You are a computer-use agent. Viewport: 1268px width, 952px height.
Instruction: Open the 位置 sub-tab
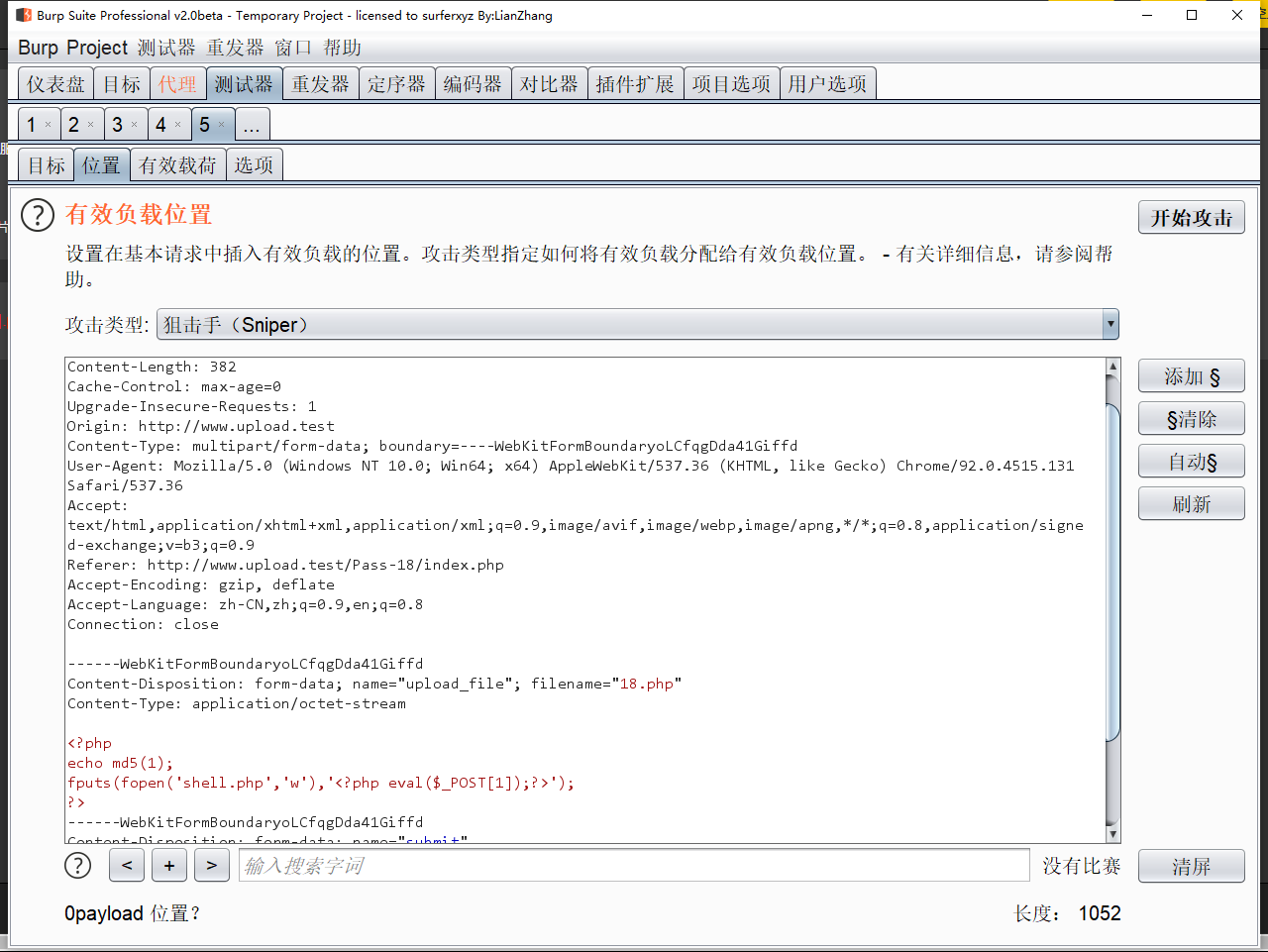tap(102, 165)
